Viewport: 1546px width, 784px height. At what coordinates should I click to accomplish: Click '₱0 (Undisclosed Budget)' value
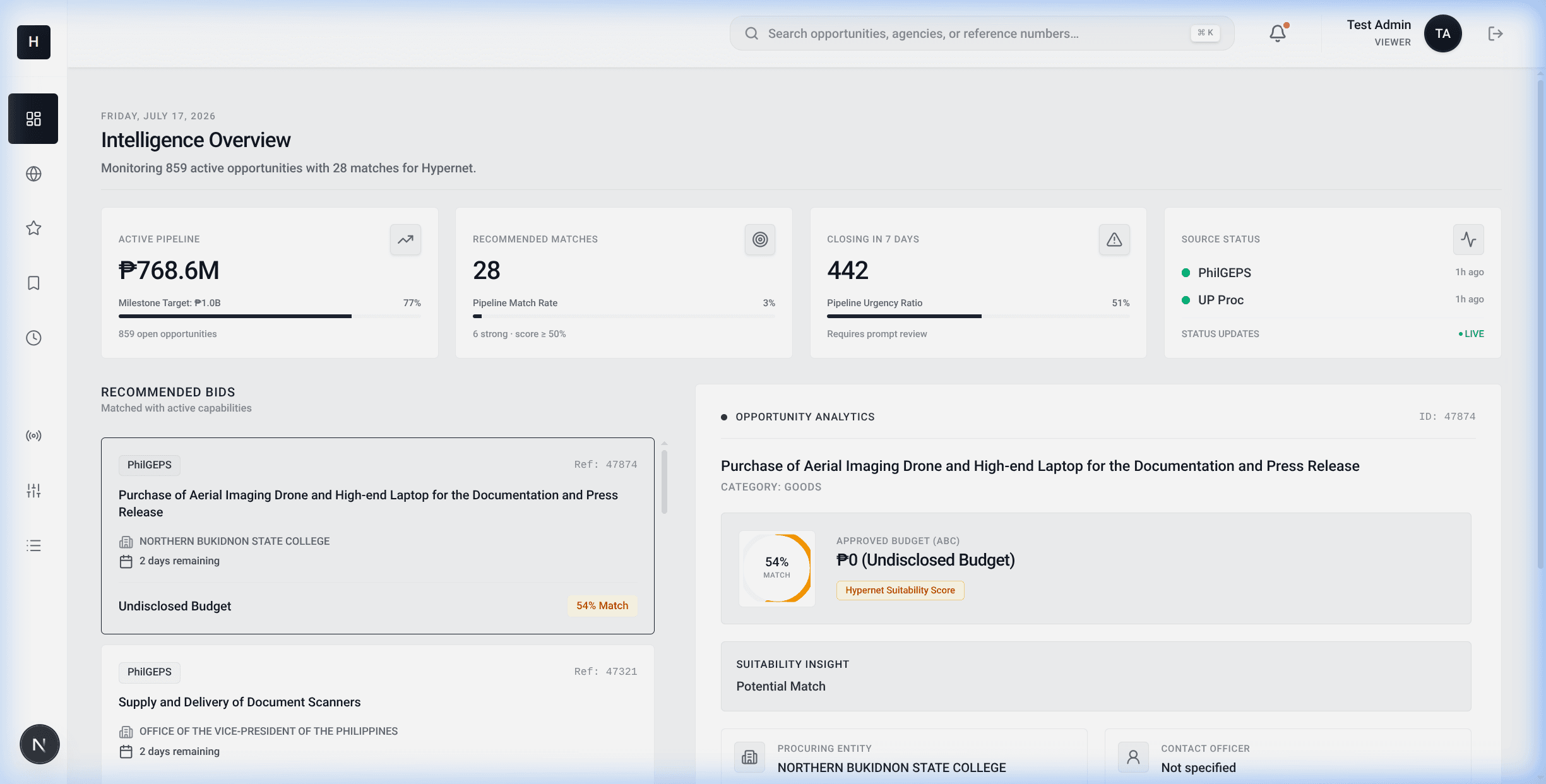tap(925, 560)
